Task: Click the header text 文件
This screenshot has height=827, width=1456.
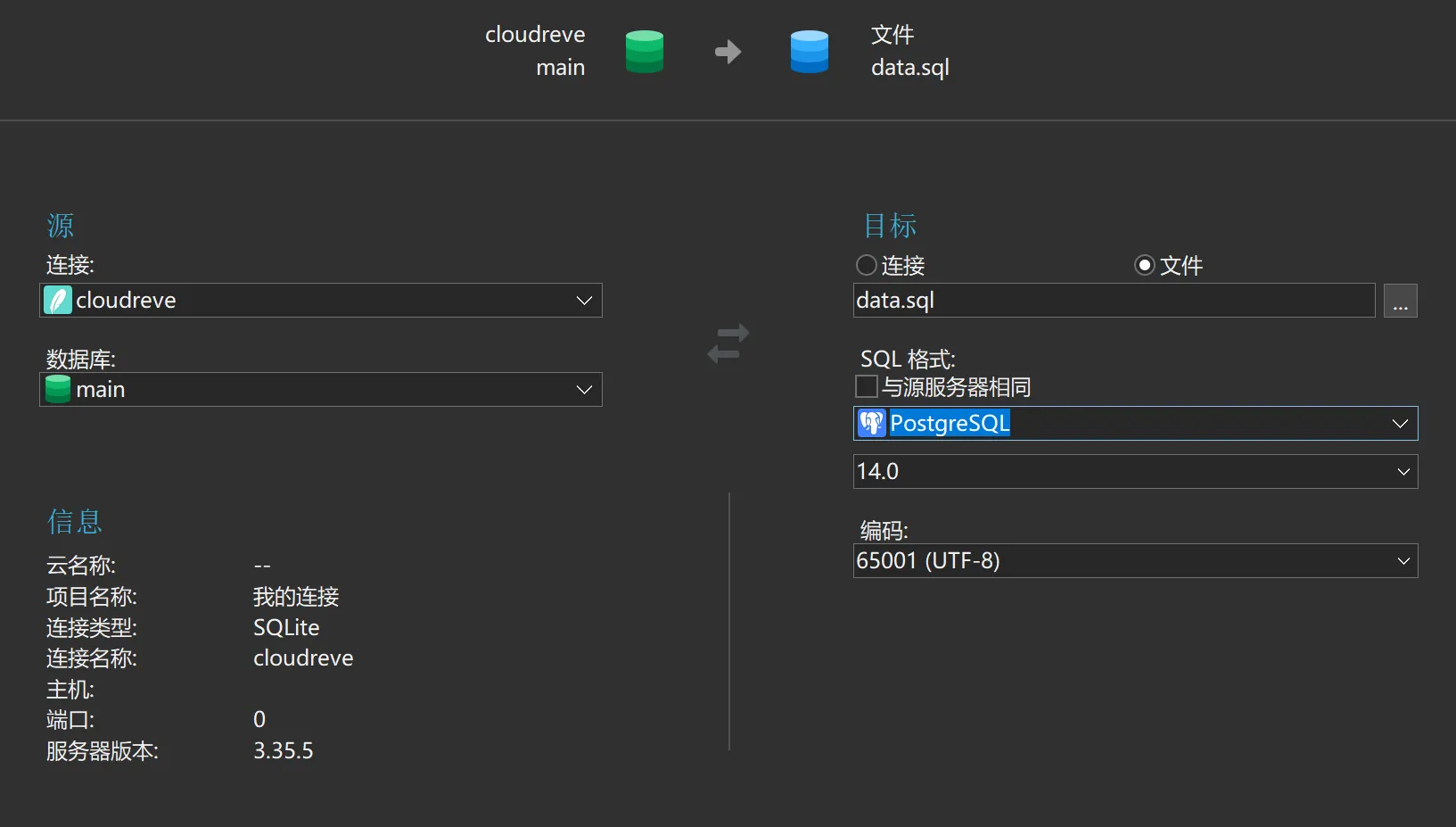Action: (x=893, y=35)
